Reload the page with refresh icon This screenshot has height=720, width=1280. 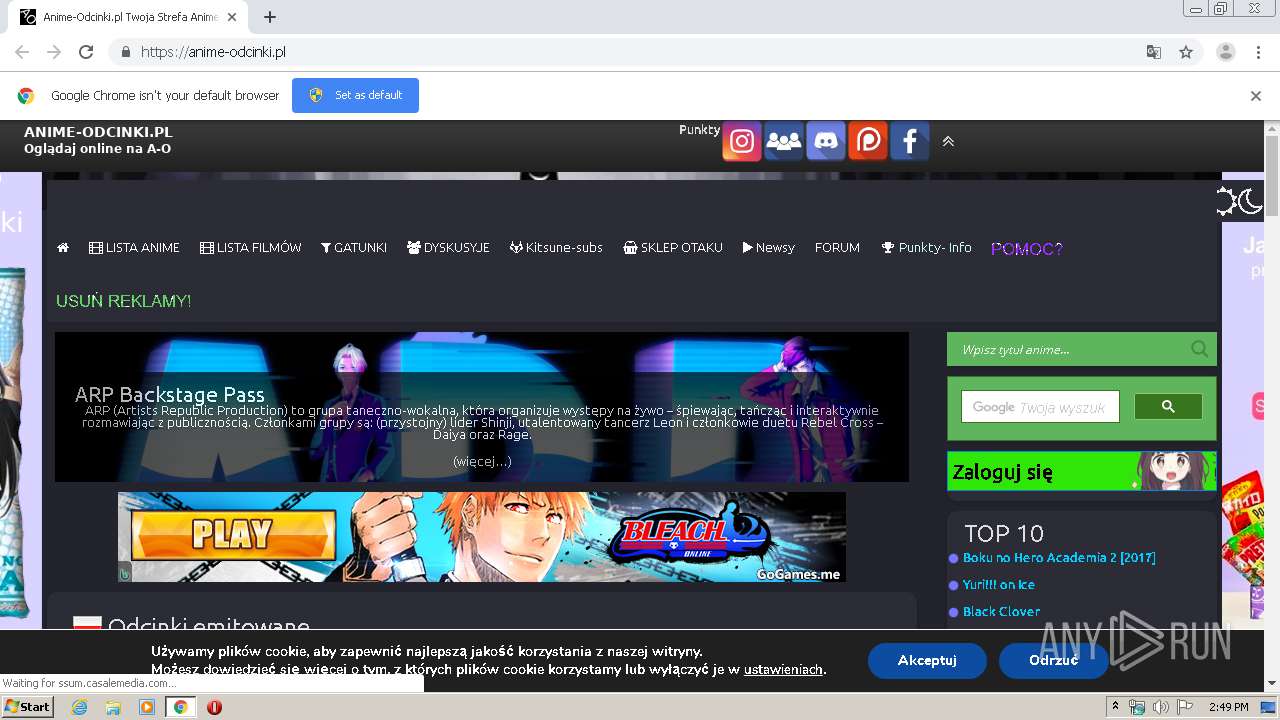(86, 52)
